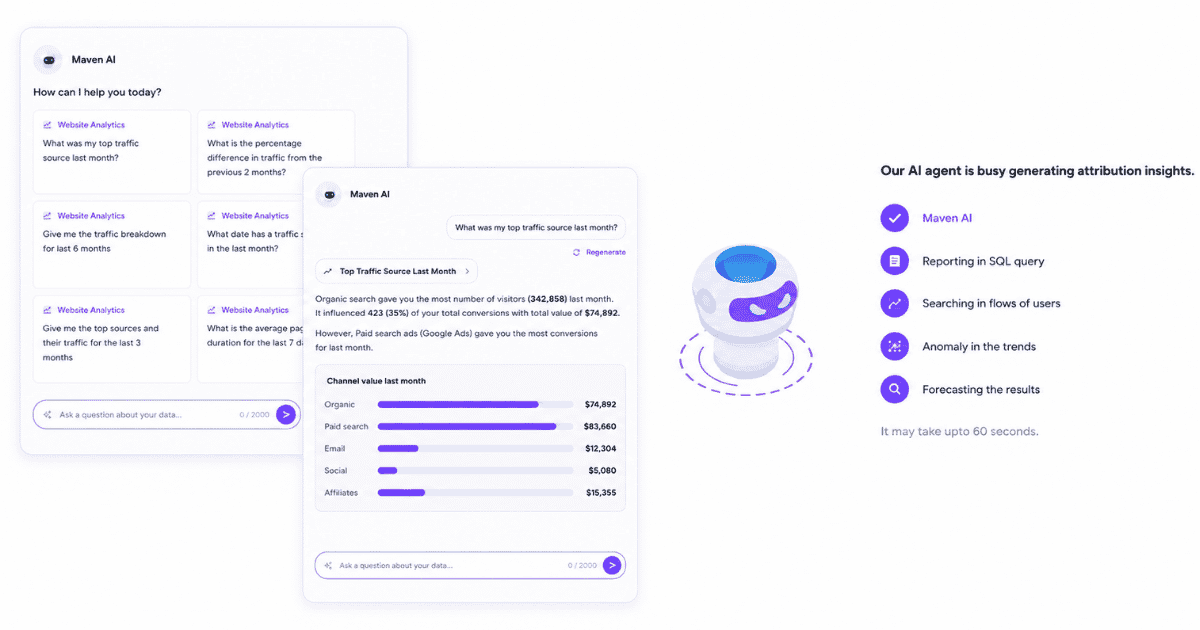The width and height of the screenshot is (1200, 630).
Task: Click the '0 / 2000' counter in front window
Action: click(x=582, y=565)
